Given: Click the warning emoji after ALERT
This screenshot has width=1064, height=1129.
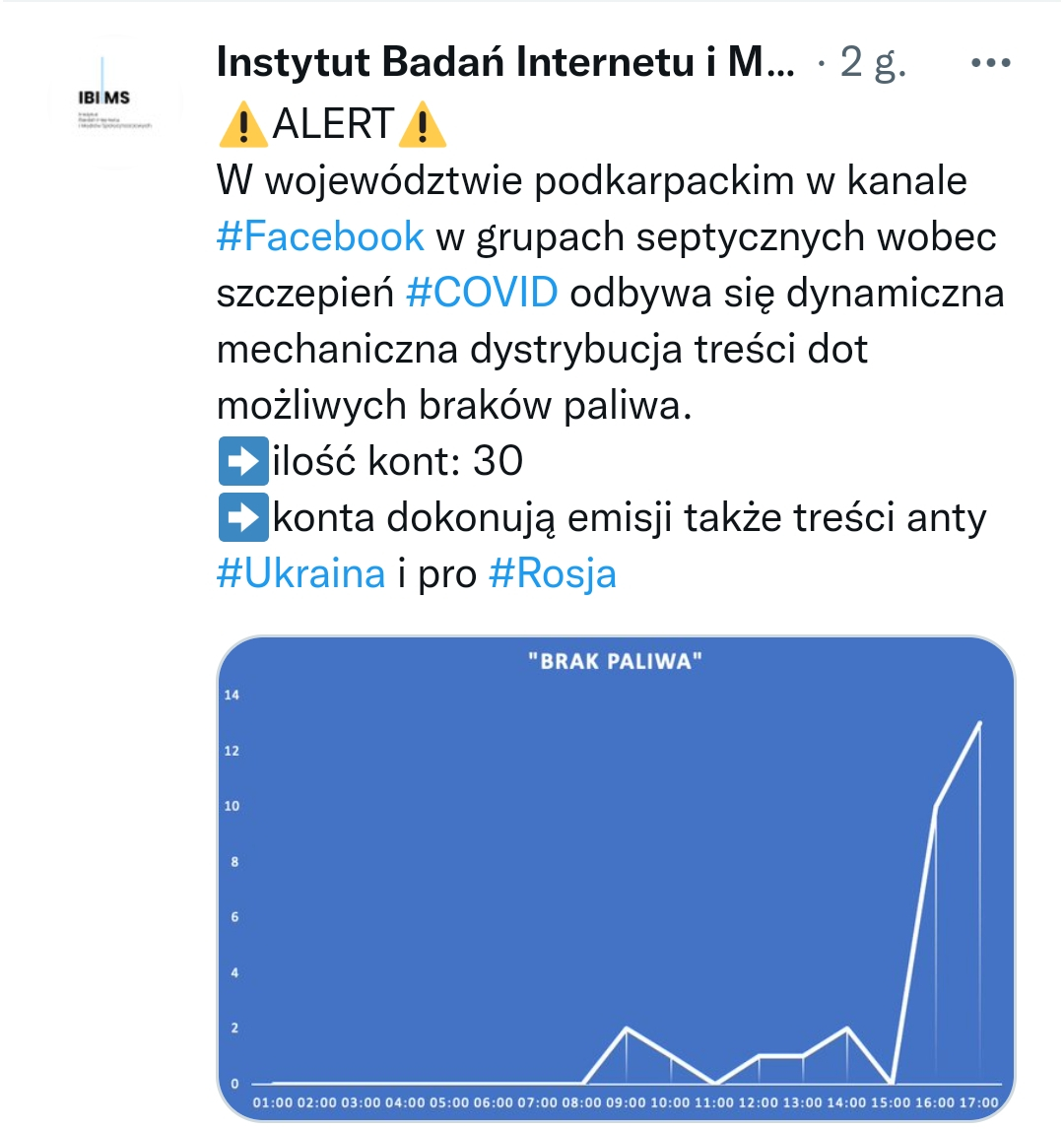Looking at the screenshot, I should point(424,125).
